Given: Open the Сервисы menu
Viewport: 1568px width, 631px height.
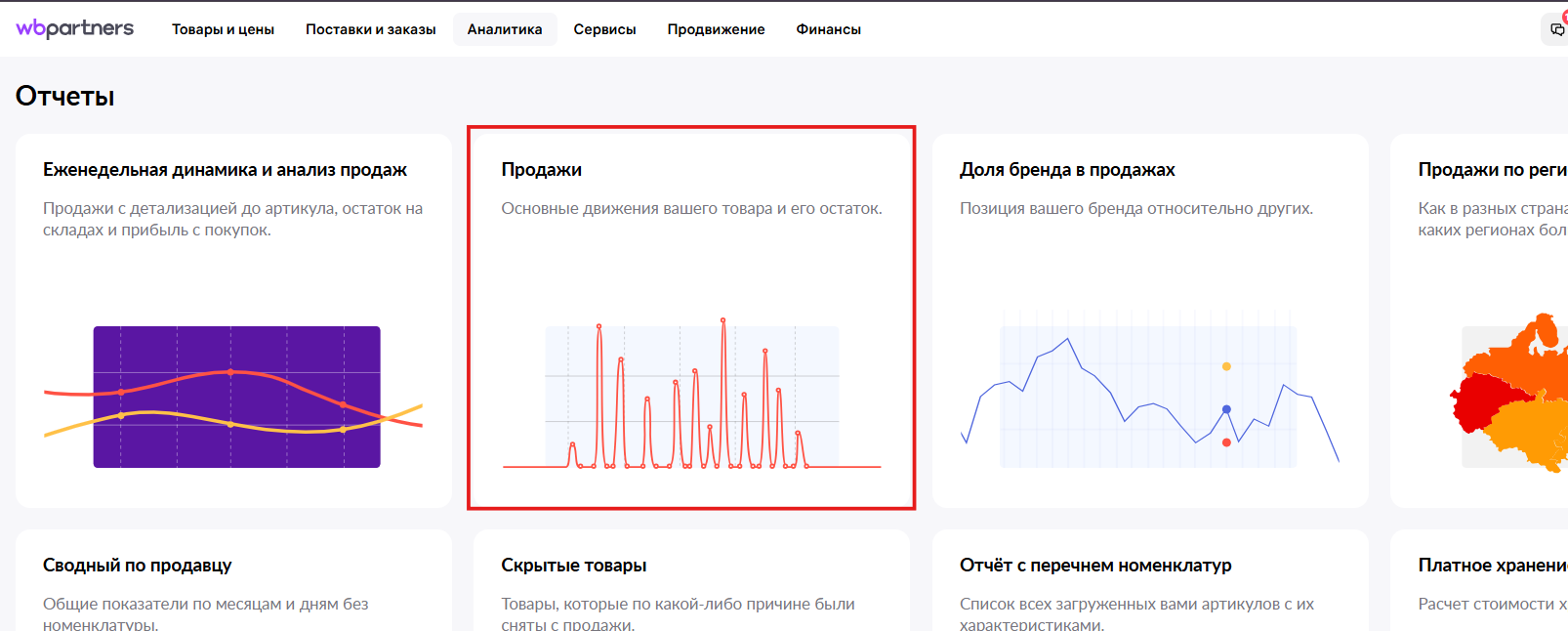Looking at the screenshot, I should coord(604,29).
